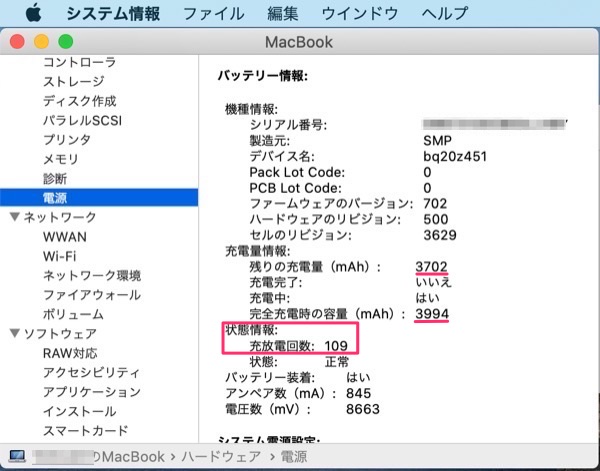Open the ヘルプ menu
This screenshot has width=600, height=471.
tap(445, 14)
